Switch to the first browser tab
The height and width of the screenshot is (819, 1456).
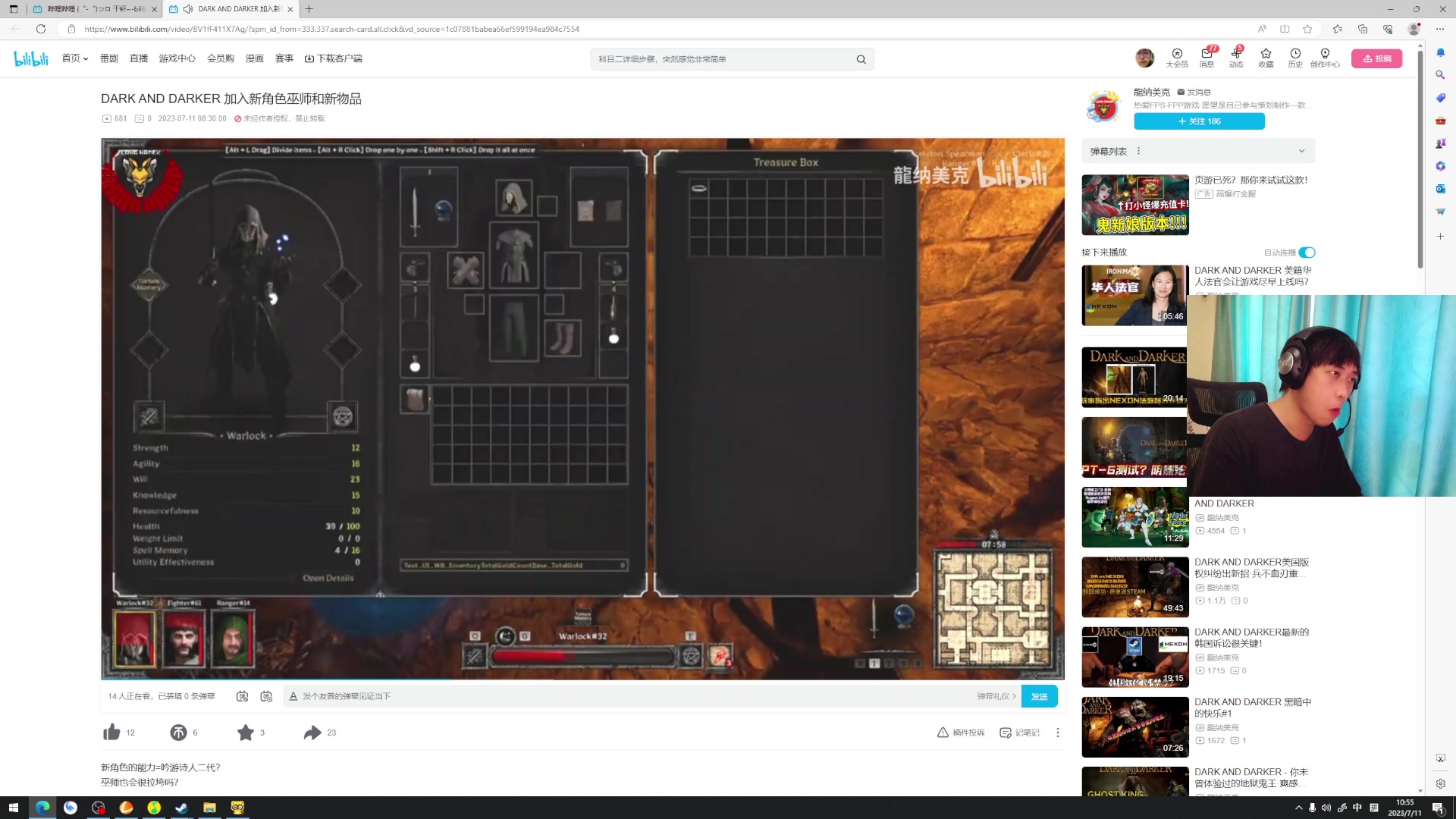point(95,9)
